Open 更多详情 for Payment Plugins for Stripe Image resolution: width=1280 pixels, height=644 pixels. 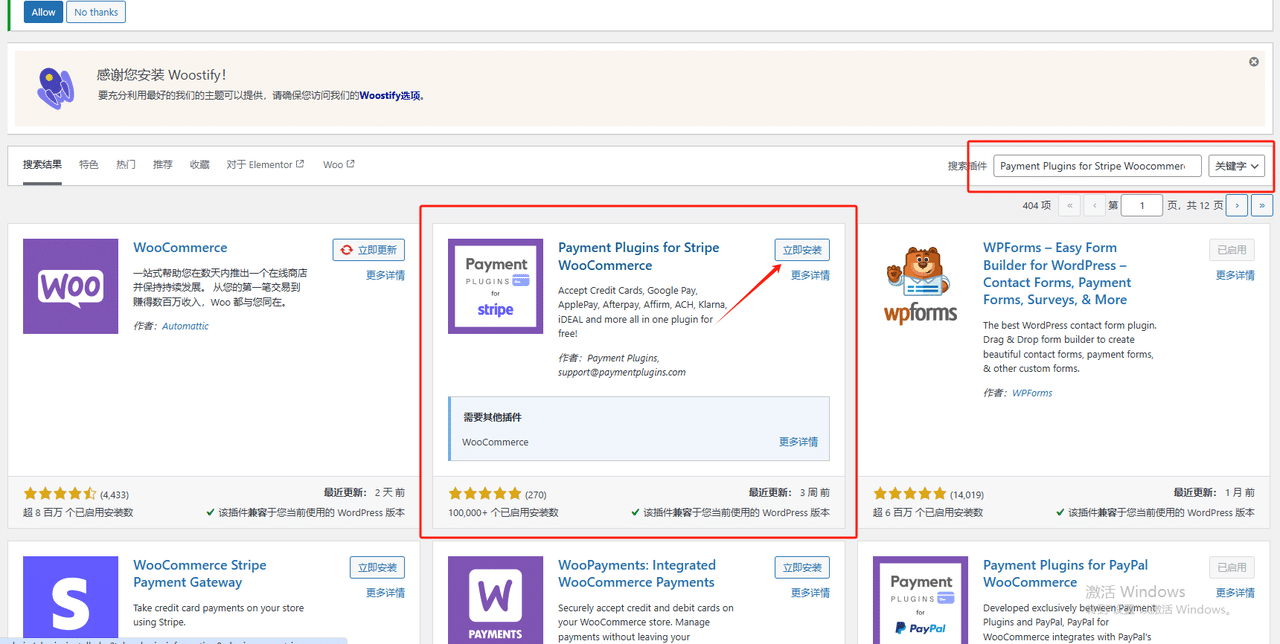pyautogui.click(x=810, y=275)
